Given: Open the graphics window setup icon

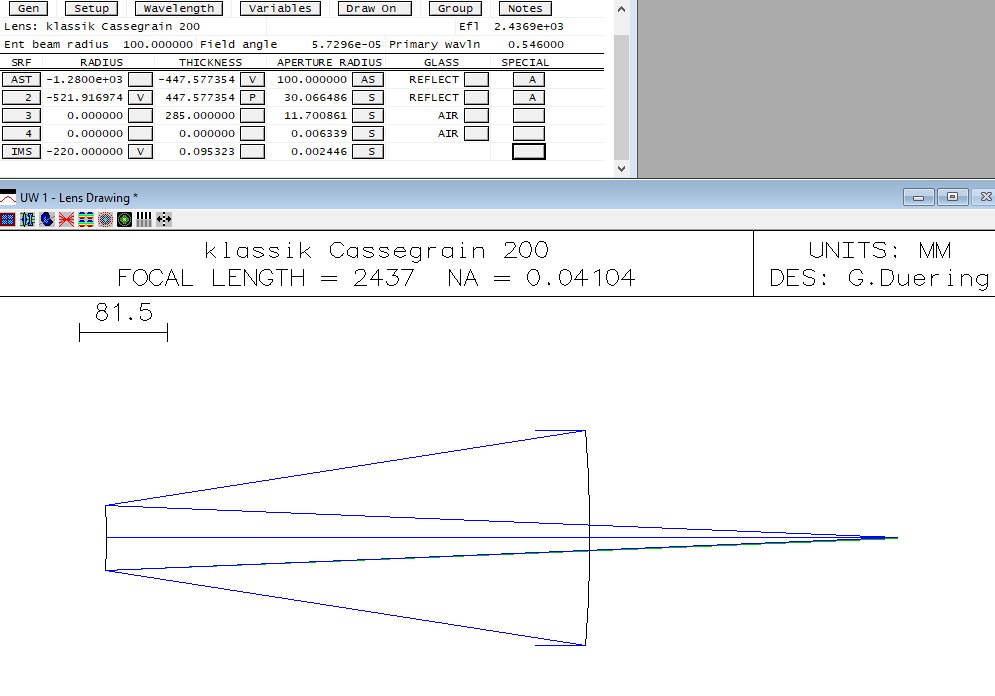Looking at the screenshot, I should [8, 220].
